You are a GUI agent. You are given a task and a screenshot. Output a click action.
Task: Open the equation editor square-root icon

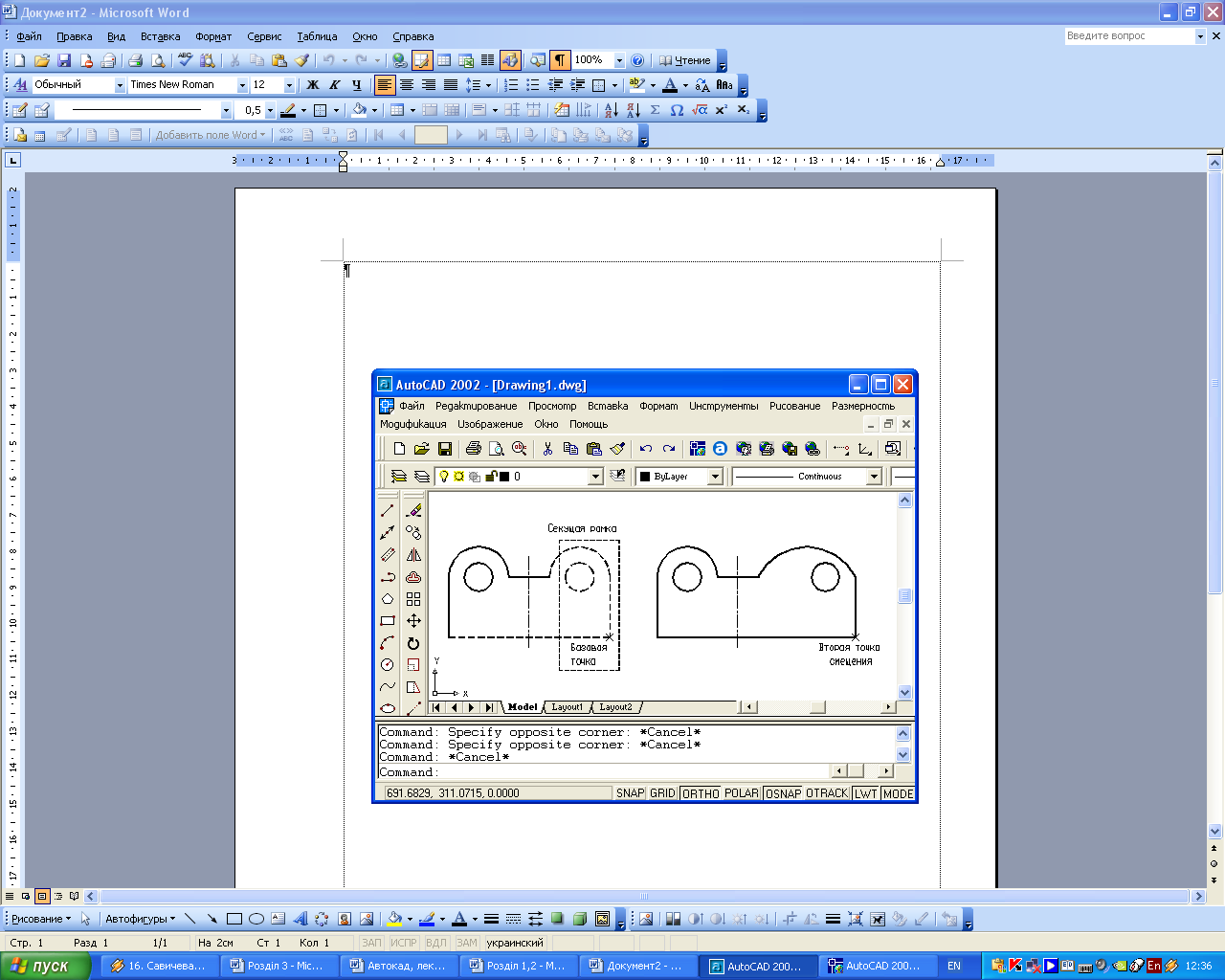(700, 110)
